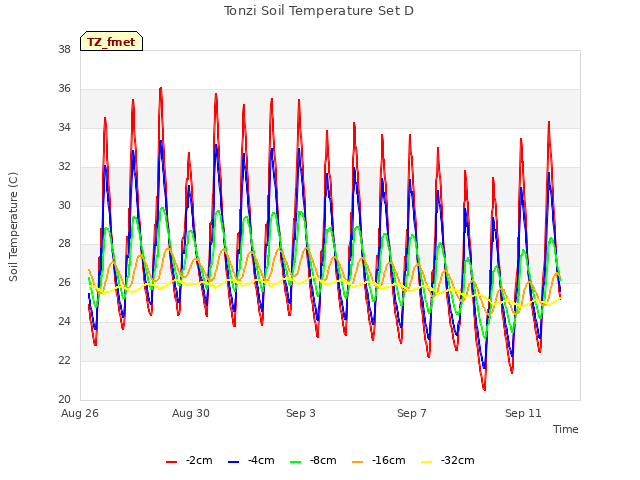Click the green -8cm legend swatch

point(295,462)
